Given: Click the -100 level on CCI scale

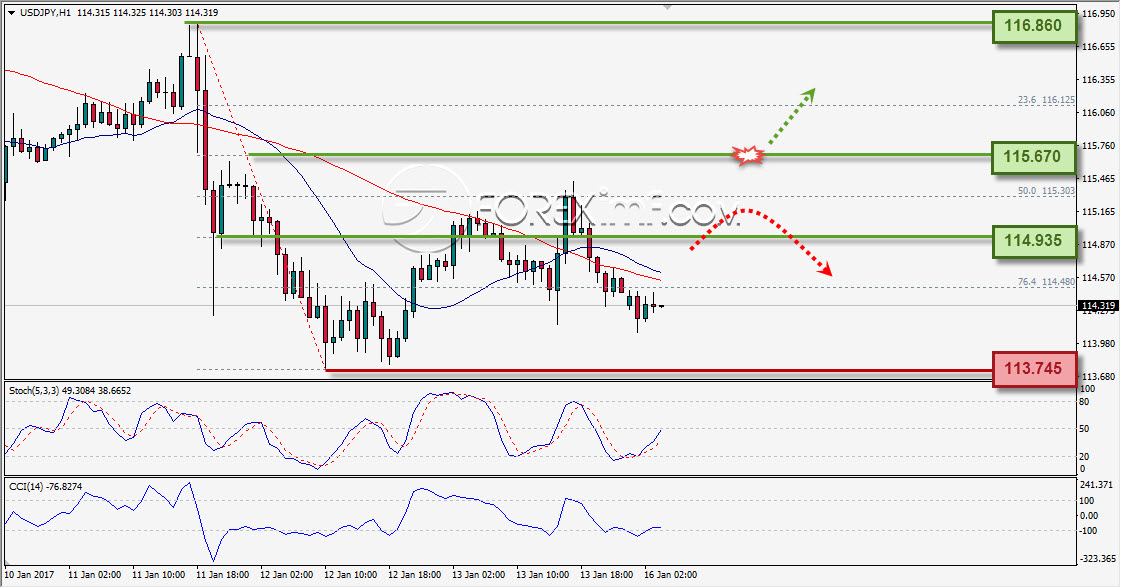Looking at the screenshot, I should coord(1090,530).
